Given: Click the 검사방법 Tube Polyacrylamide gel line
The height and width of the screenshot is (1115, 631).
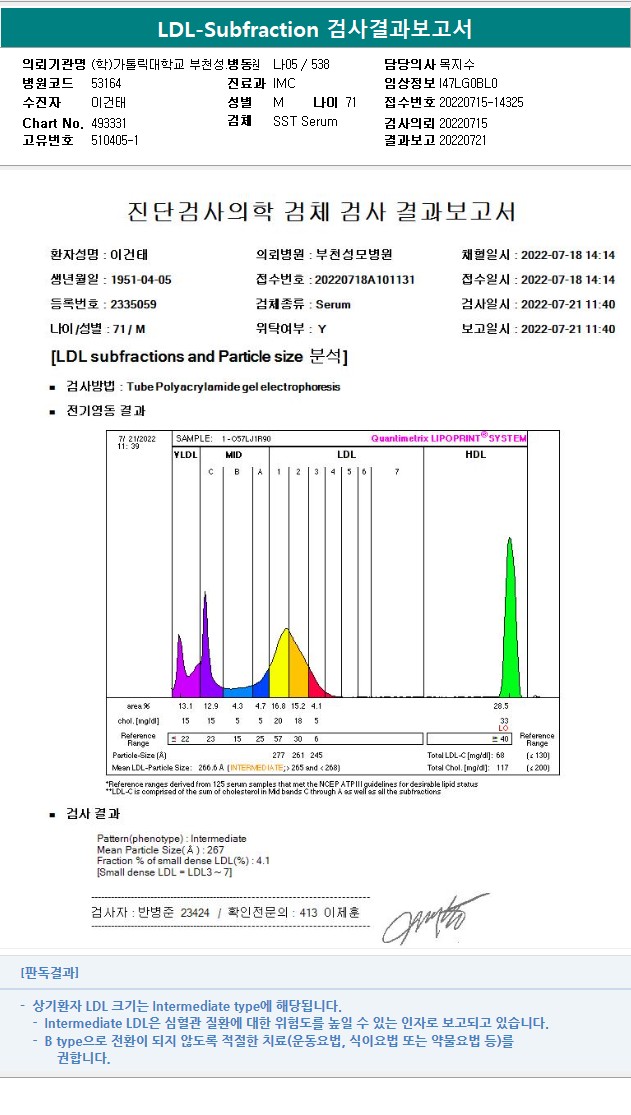Looking at the screenshot, I should coord(195,387).
